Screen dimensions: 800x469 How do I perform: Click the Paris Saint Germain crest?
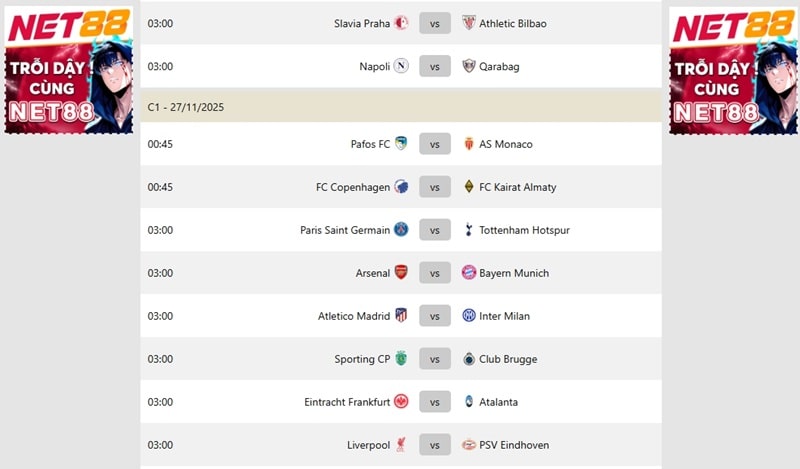click(x=401, y=230)
